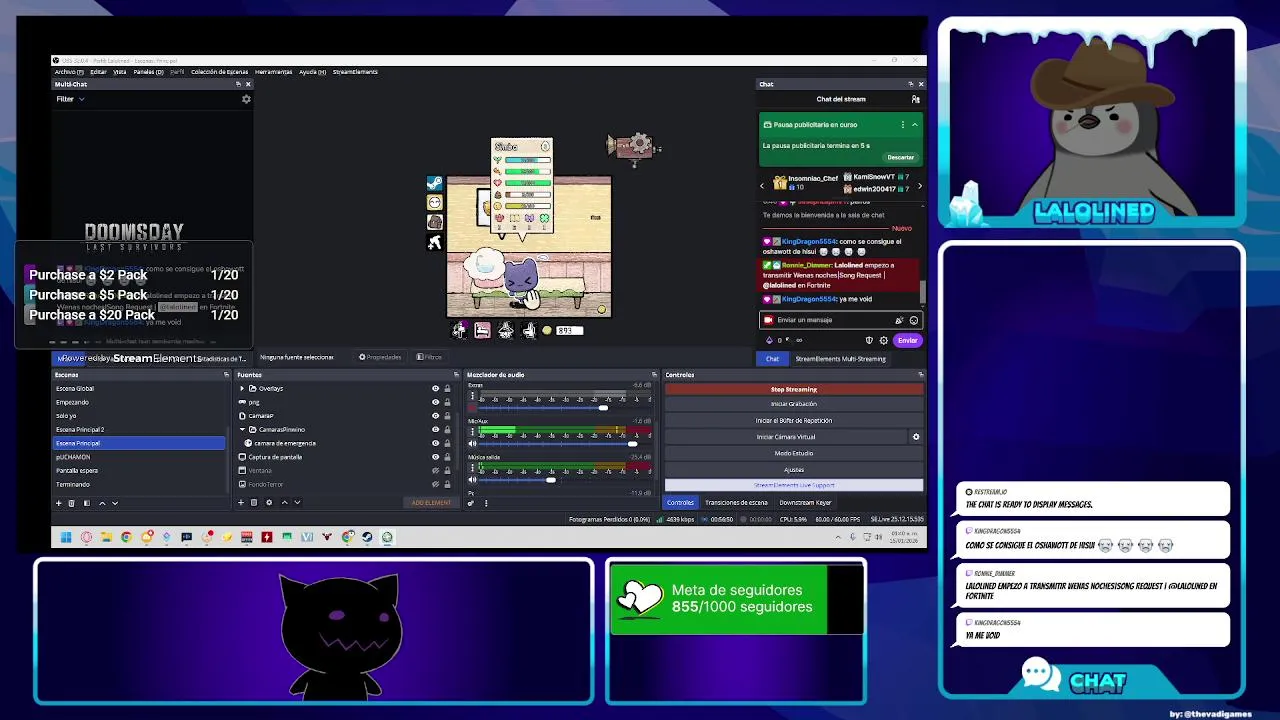Move scene down in Escenas toolbar
This screenshot has height=720, width=1280.
115,503
